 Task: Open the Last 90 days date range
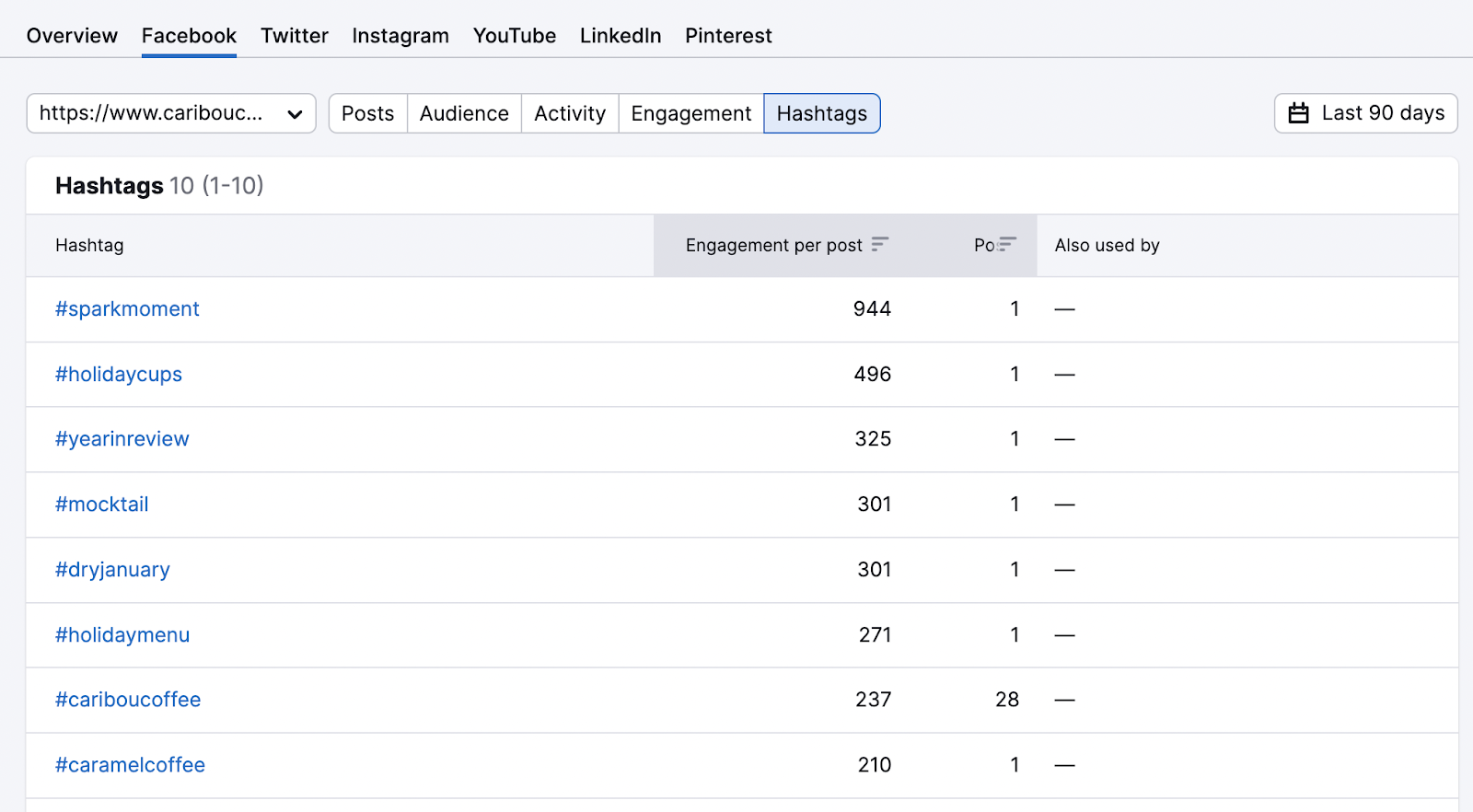[x=1365, y=113]
